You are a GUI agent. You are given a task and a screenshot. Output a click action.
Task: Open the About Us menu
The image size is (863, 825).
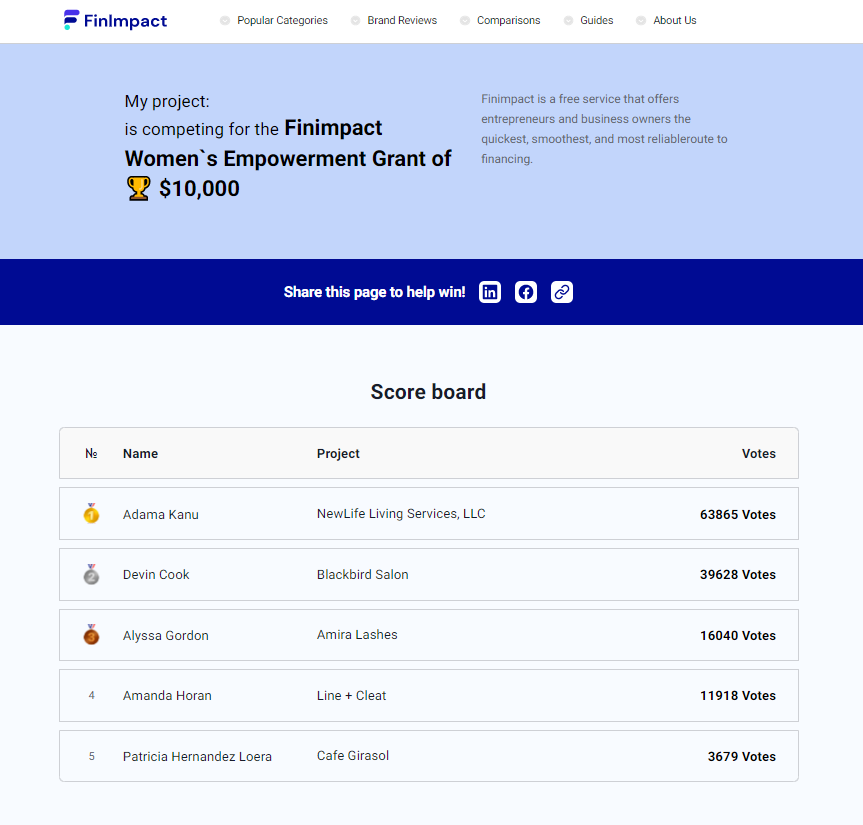[x=675, y=20]
